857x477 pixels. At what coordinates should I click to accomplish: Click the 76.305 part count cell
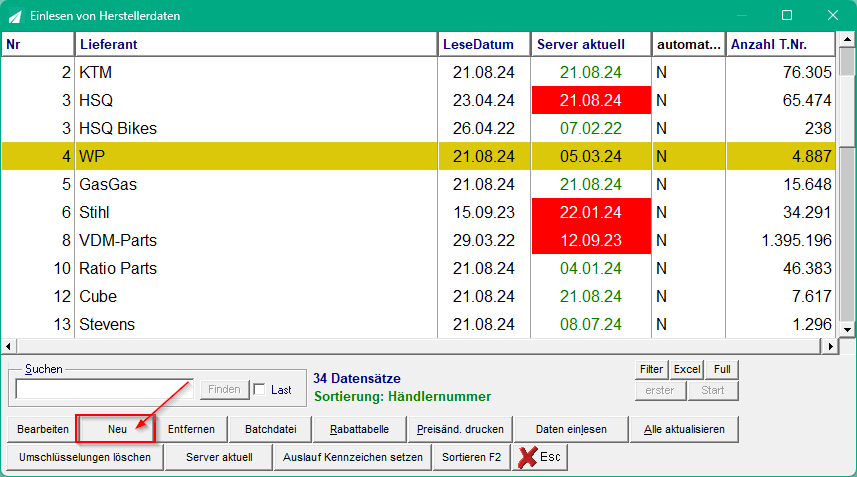click(780, 72)
